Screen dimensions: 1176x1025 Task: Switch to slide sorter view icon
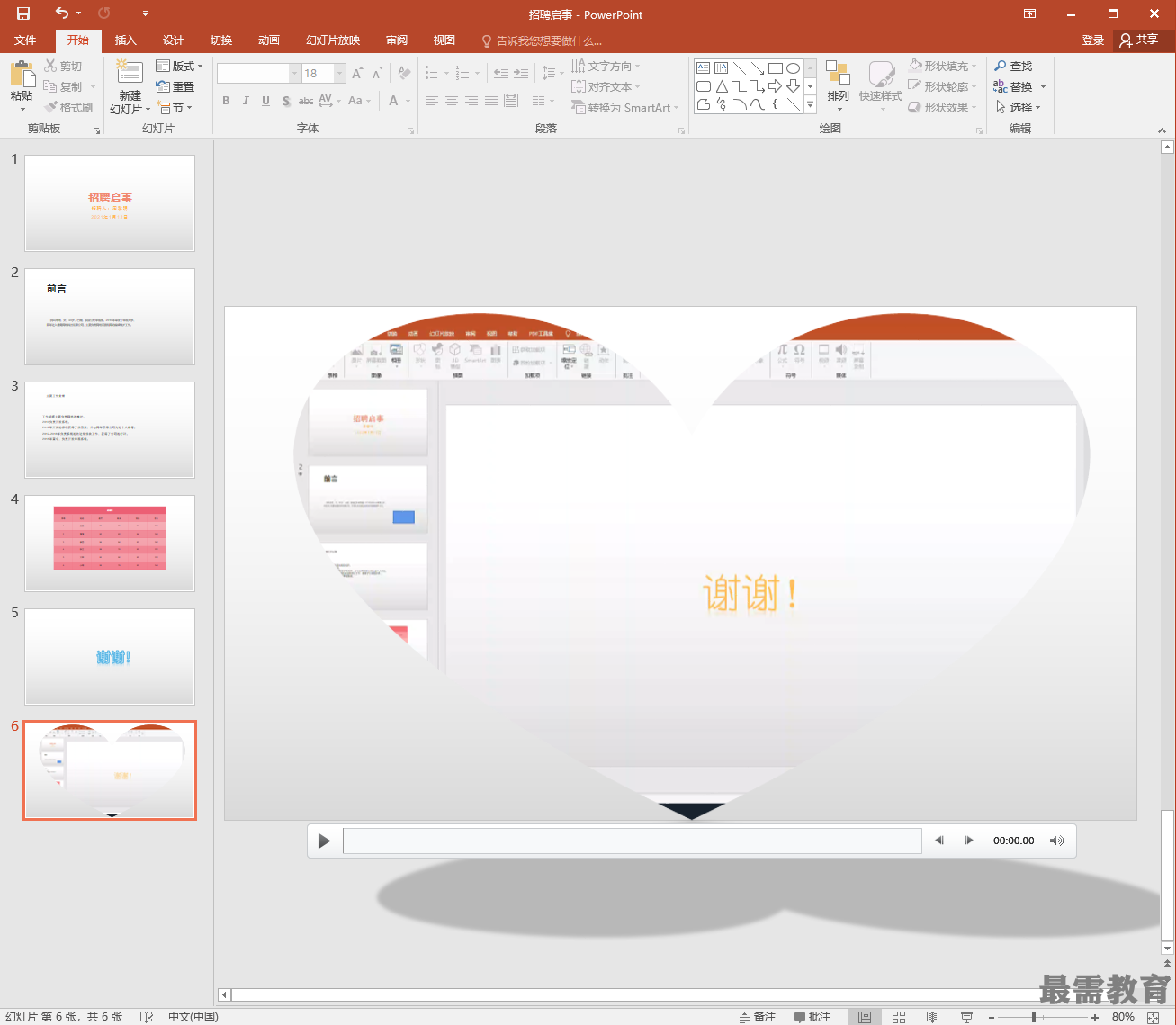pos(898,1017)
